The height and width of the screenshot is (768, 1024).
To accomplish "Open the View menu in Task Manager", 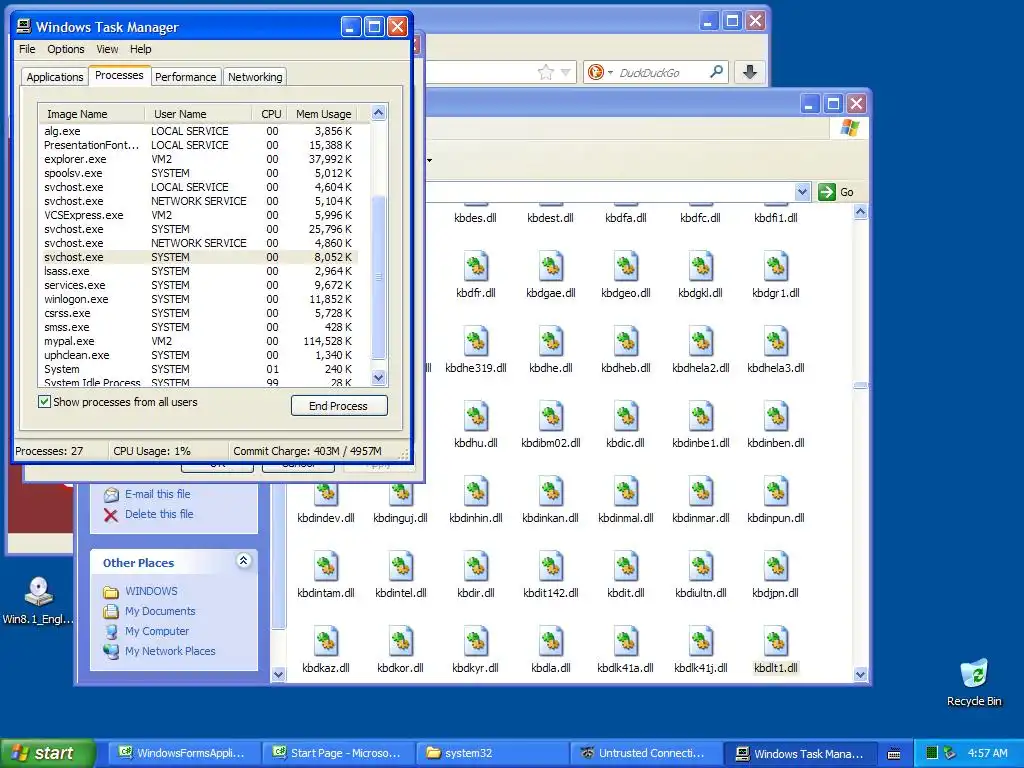I will point(107,49).
